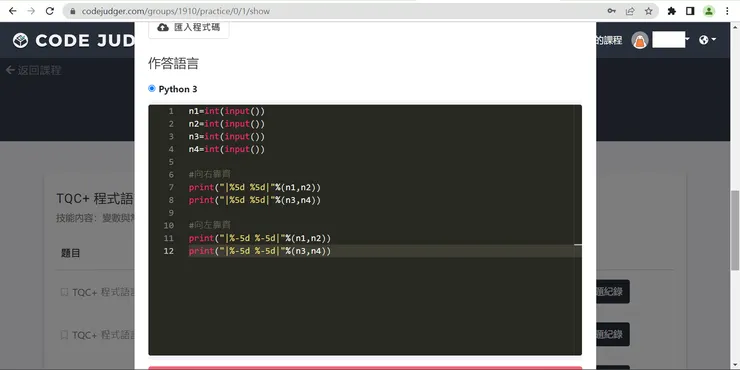Click the first 題紀錄 button behind dialog
Screen dimensions: 740x370
613,292
